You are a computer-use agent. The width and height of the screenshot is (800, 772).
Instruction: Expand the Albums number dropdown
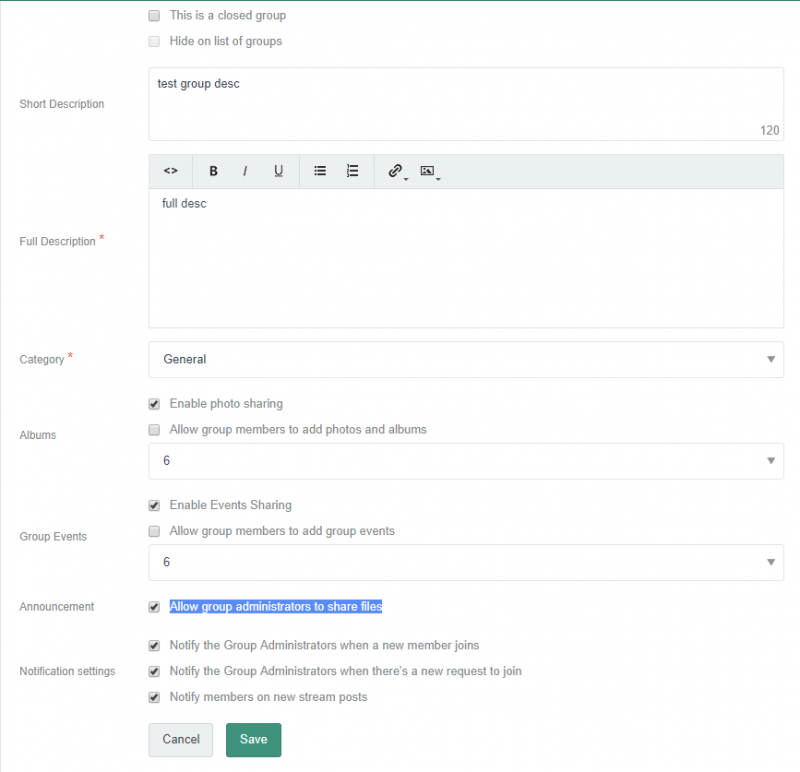point(466,461)
